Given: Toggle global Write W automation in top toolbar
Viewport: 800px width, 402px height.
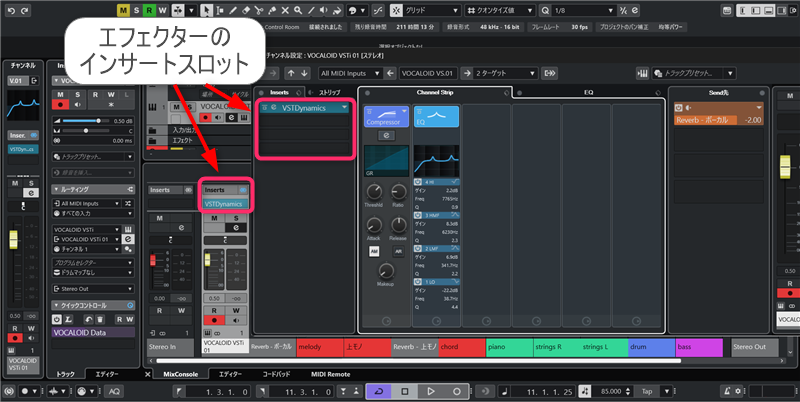Looking at the screenshot, I should pos(162,10).
